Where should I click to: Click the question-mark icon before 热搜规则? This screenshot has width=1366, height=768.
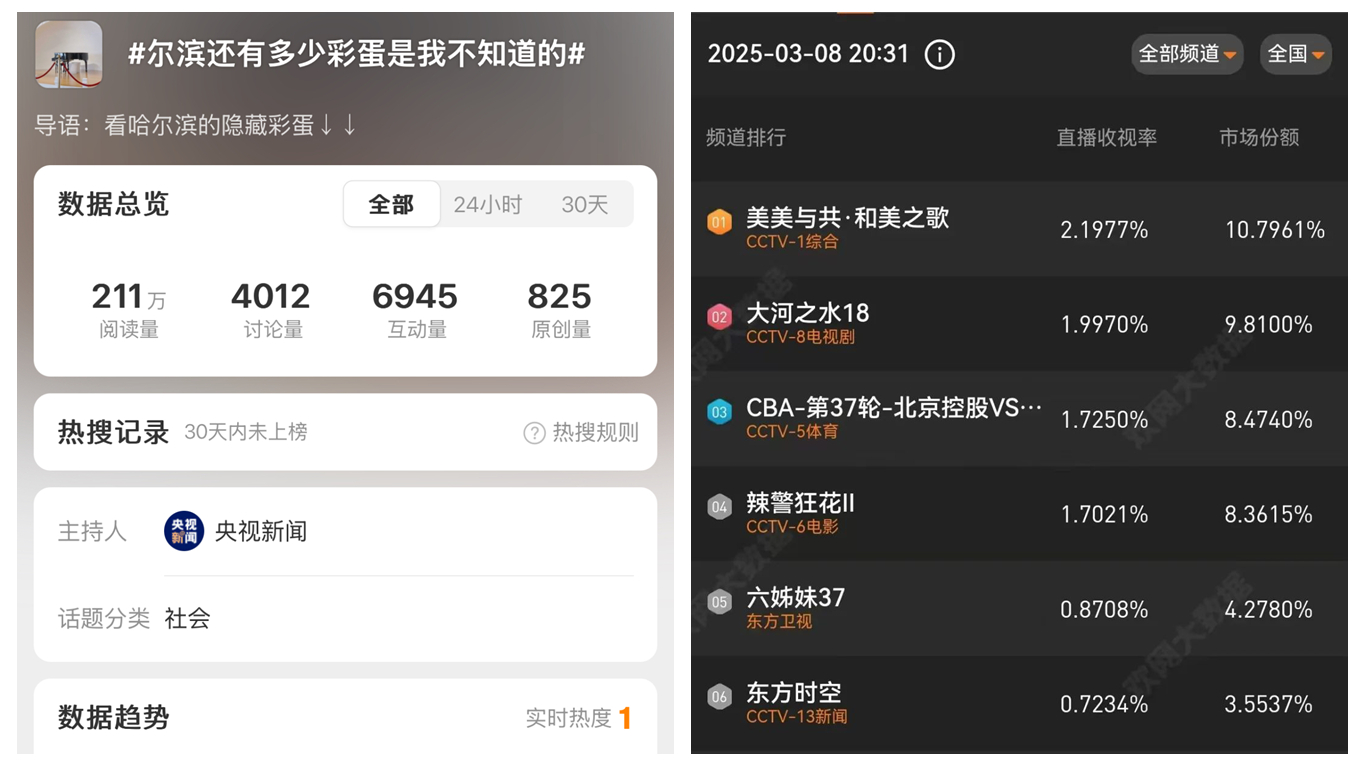click(x=535, y=433)
